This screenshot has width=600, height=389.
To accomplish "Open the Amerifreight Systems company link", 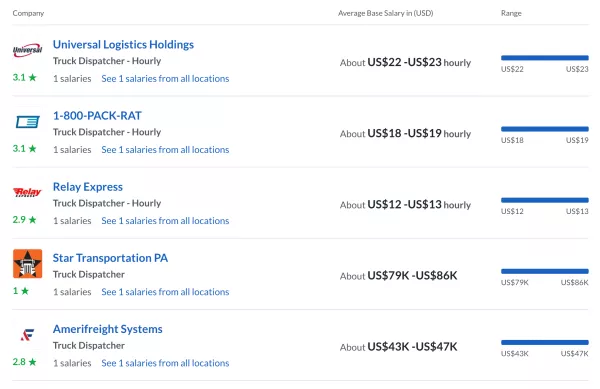I will (108, 329).
